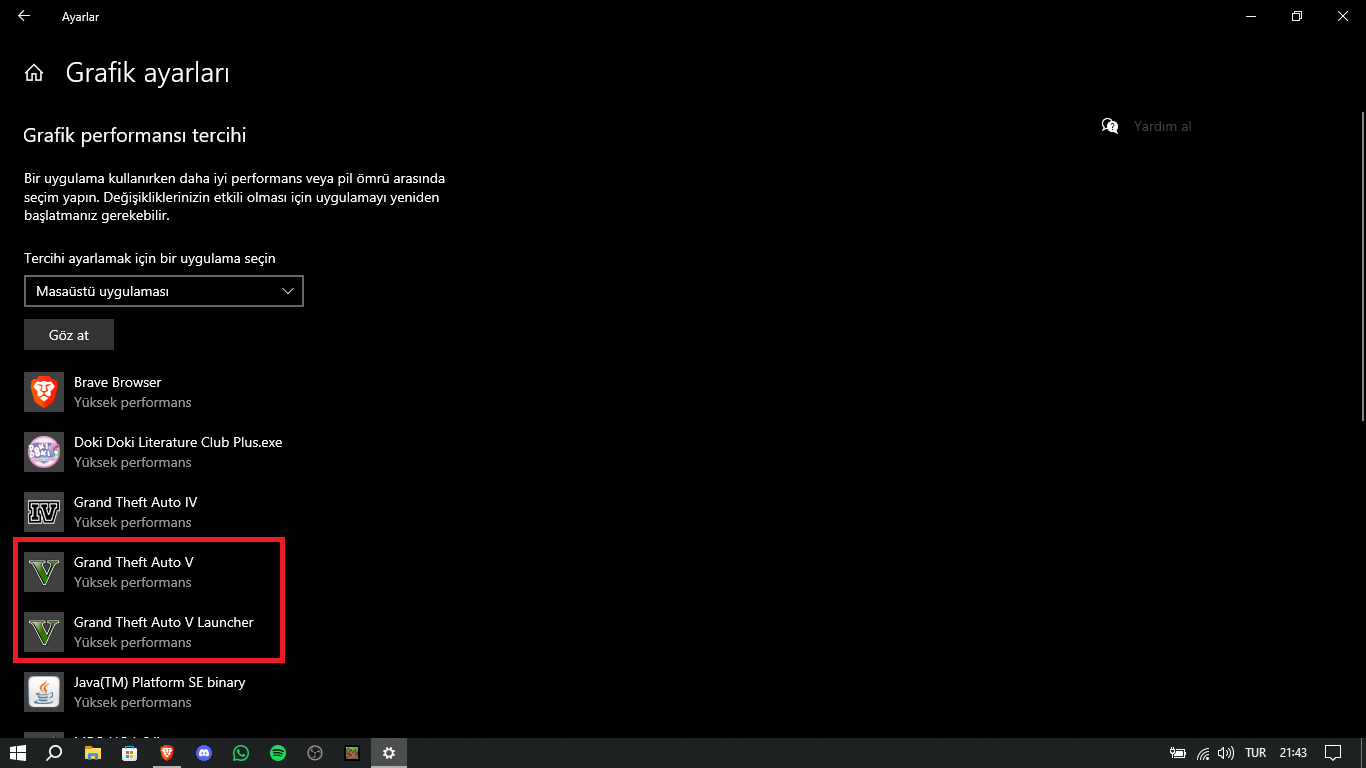Viewport: 1366px width, 768px height.
Task: Open Spotify from the taskbar
Action: tap(278, 753)
